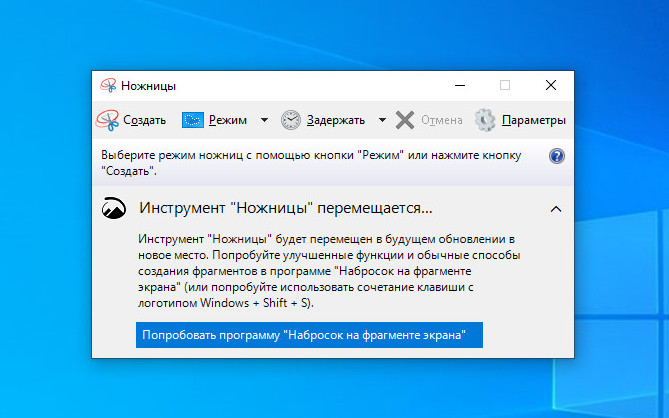
Task: Click the Режим label
Action: [228, 120]
